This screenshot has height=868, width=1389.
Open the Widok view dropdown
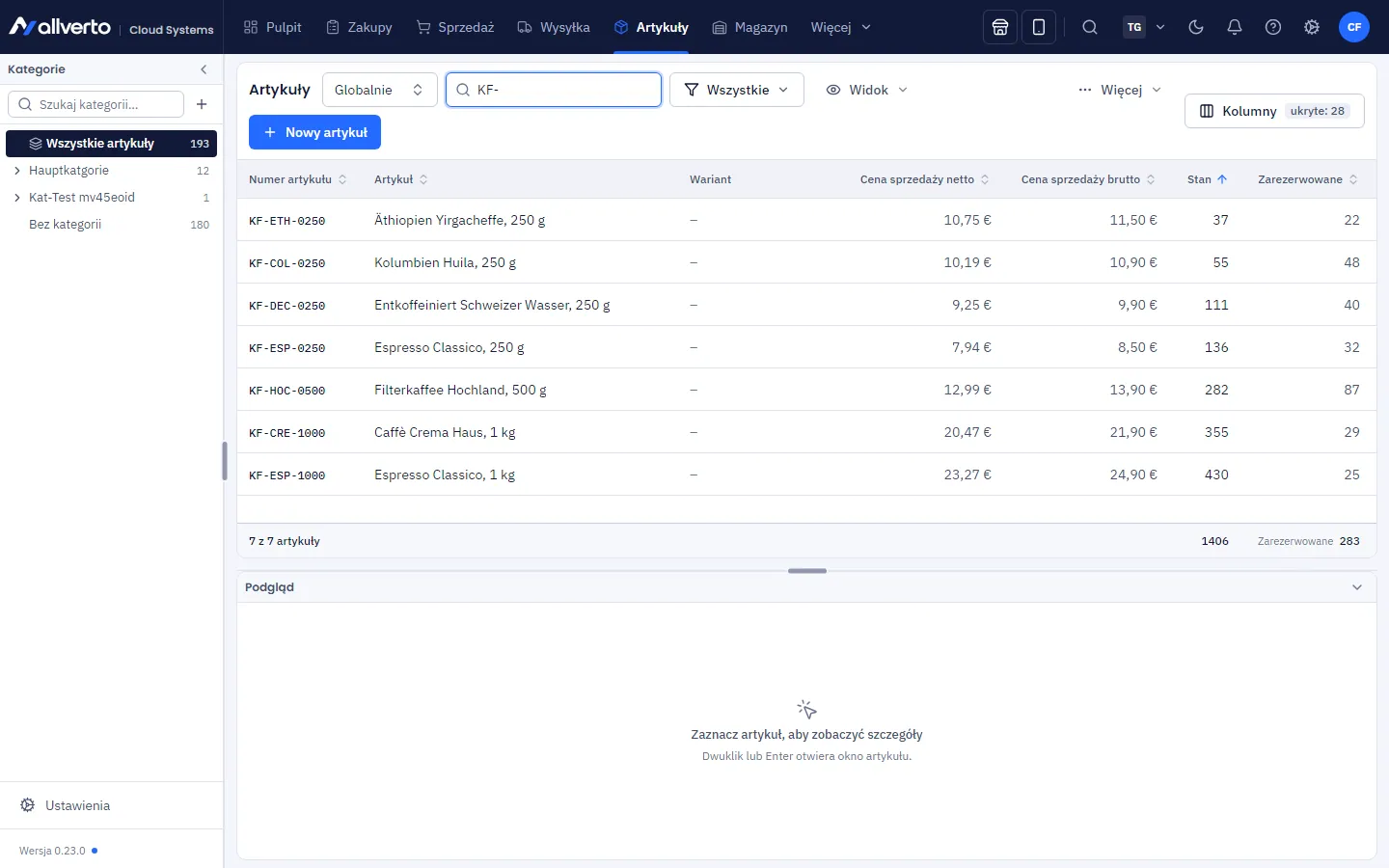(x=867, y=90)
